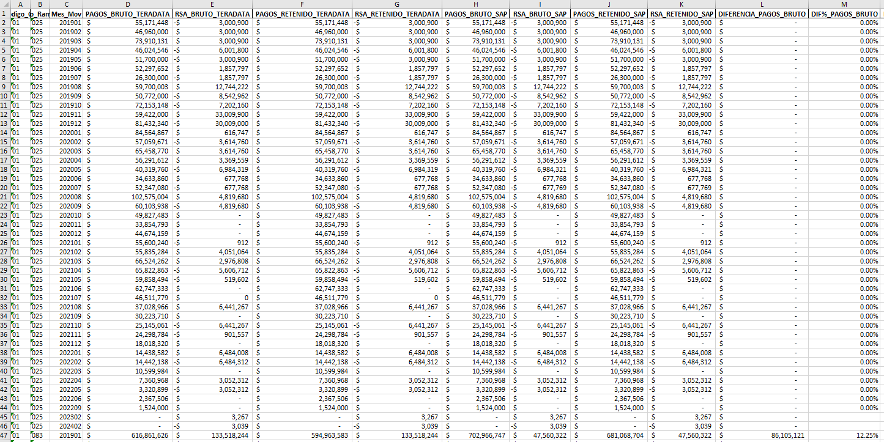Select 912 under RSA_BRUTO_TERADATA

point(213,242)
